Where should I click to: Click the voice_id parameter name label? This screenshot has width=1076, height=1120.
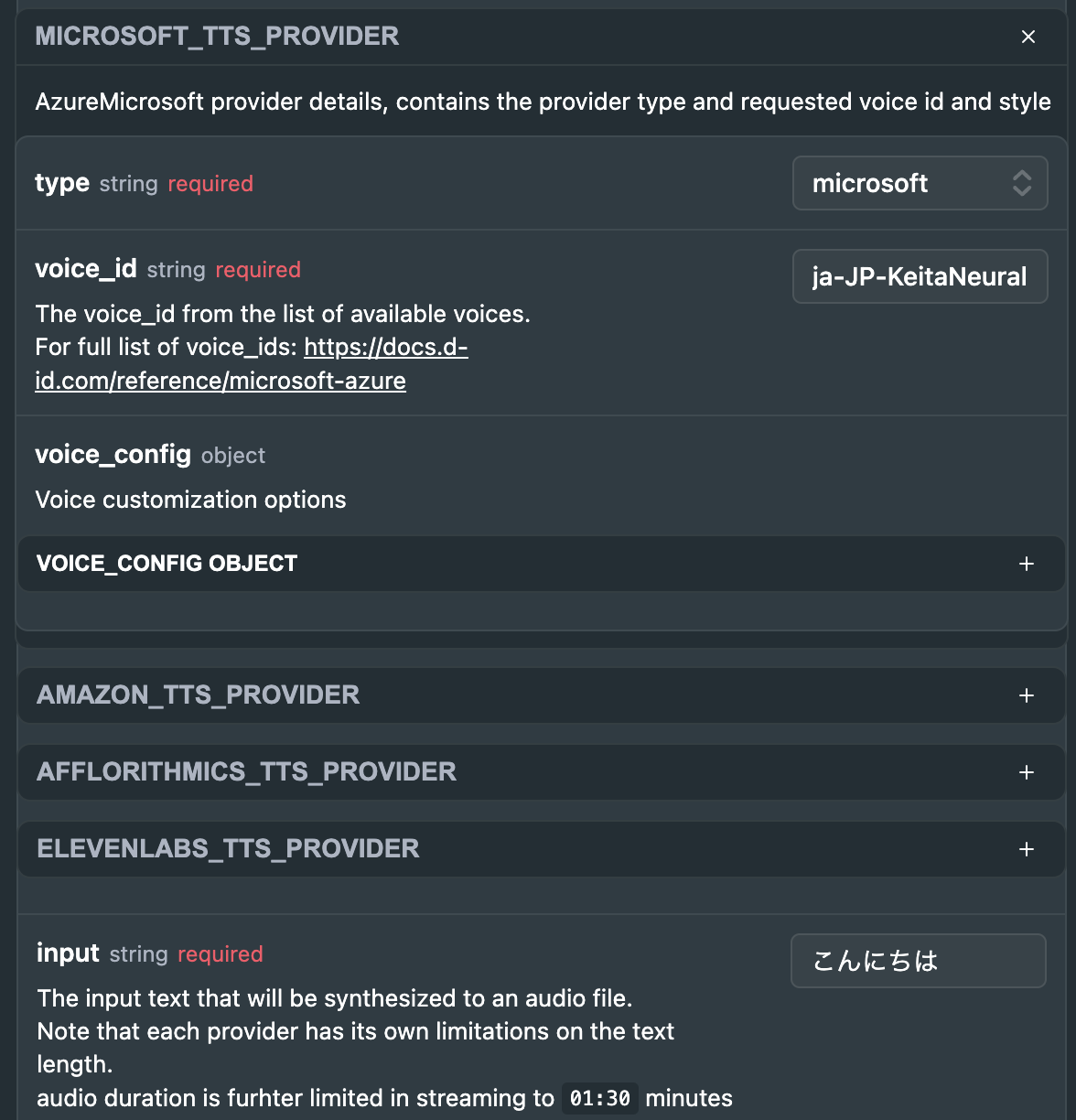(x=86, y=269)
